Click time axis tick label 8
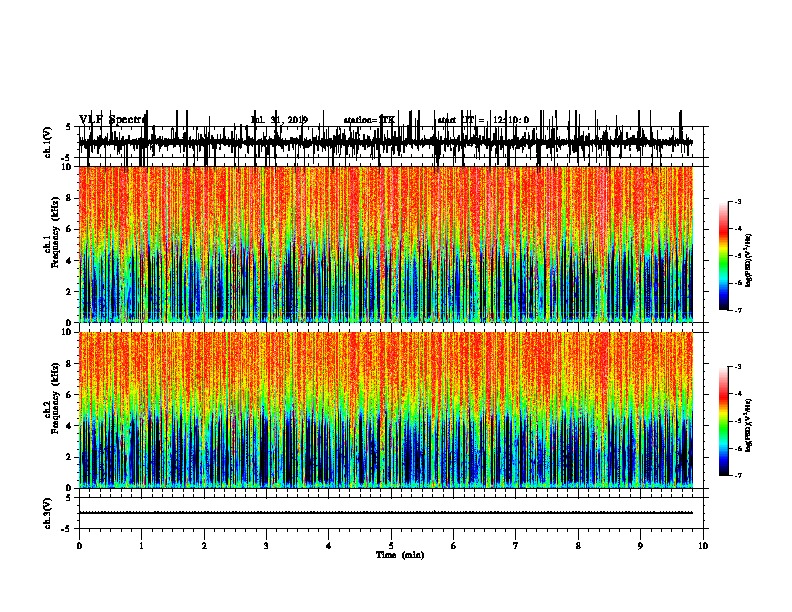Image resolution: width=792 pixels, height=612 pixels. [578, 546]
